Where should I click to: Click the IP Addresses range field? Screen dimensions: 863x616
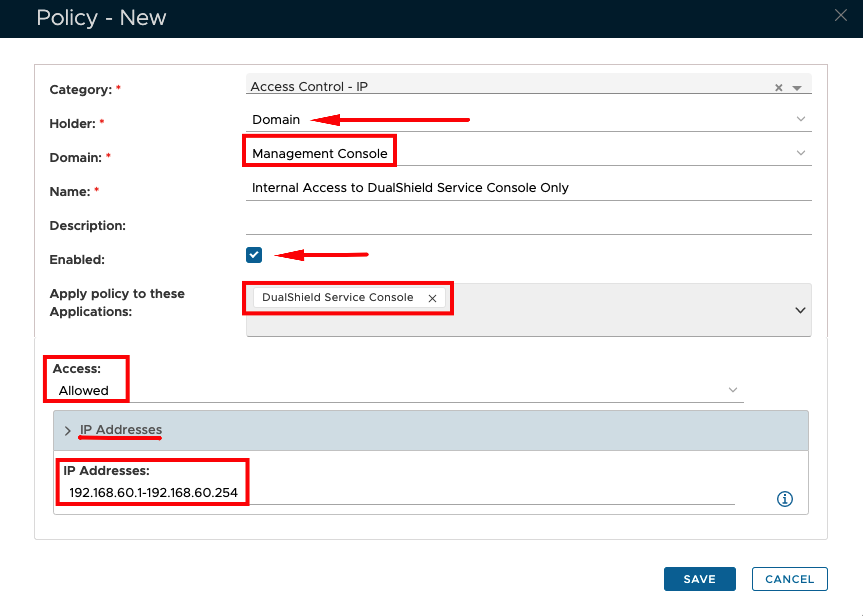400,493
